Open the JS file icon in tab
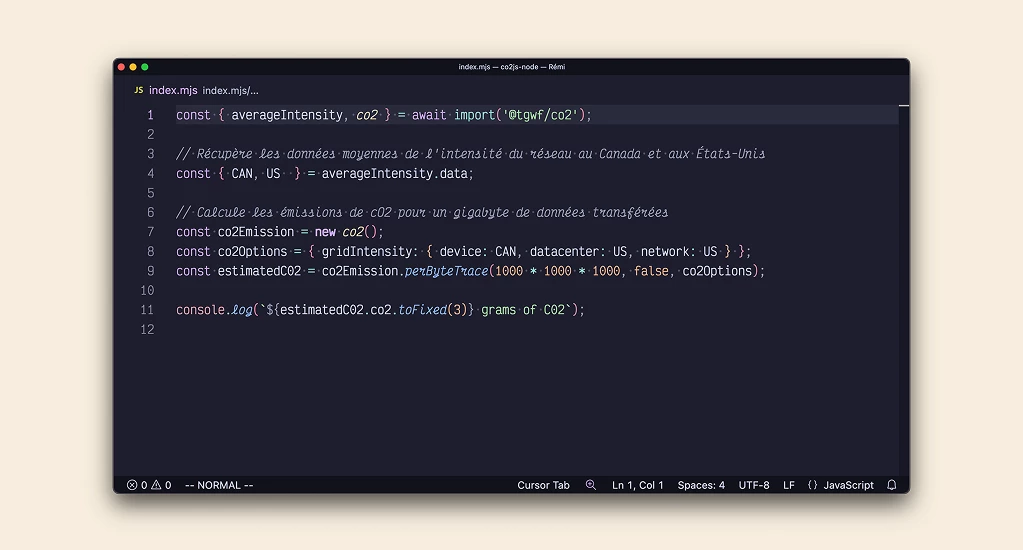 coord(138,90)
